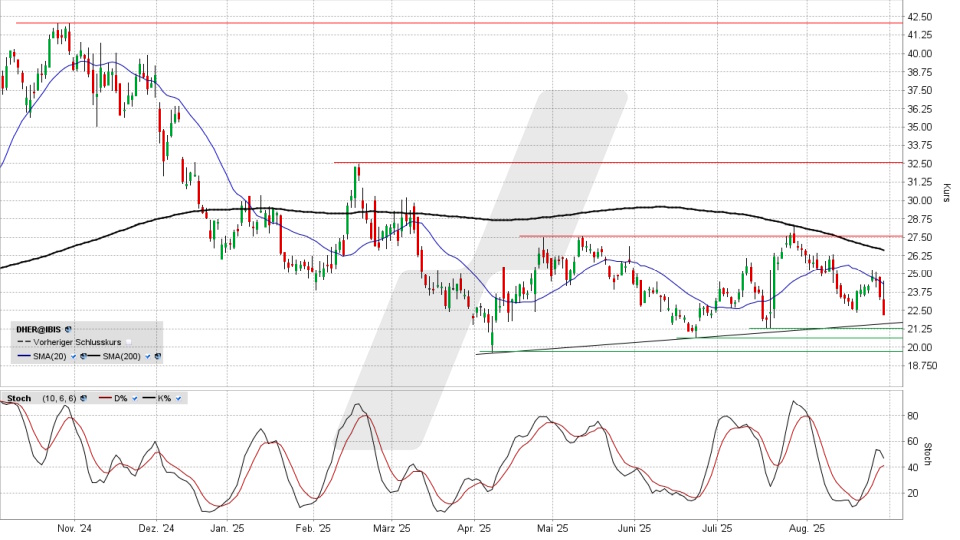Open the settings icon right of the SMA(20) checkmark
The image size is (960, 540).
tap(83, 356)
